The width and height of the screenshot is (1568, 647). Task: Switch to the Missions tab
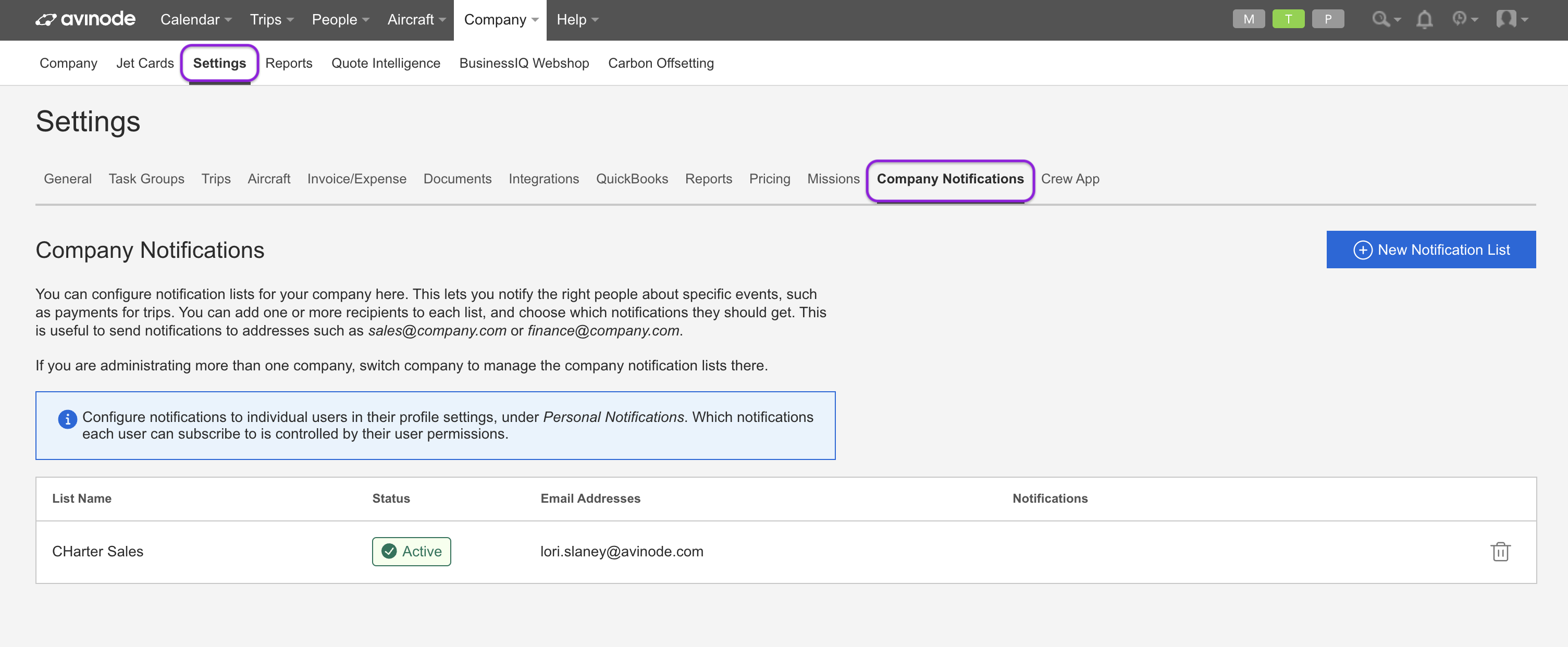click(x=833, y=179)
